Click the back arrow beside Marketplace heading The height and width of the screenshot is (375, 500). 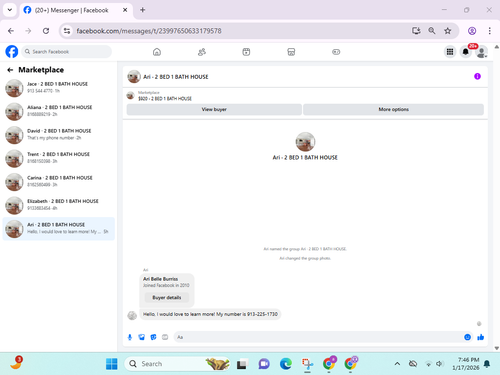tap(10, 70)
